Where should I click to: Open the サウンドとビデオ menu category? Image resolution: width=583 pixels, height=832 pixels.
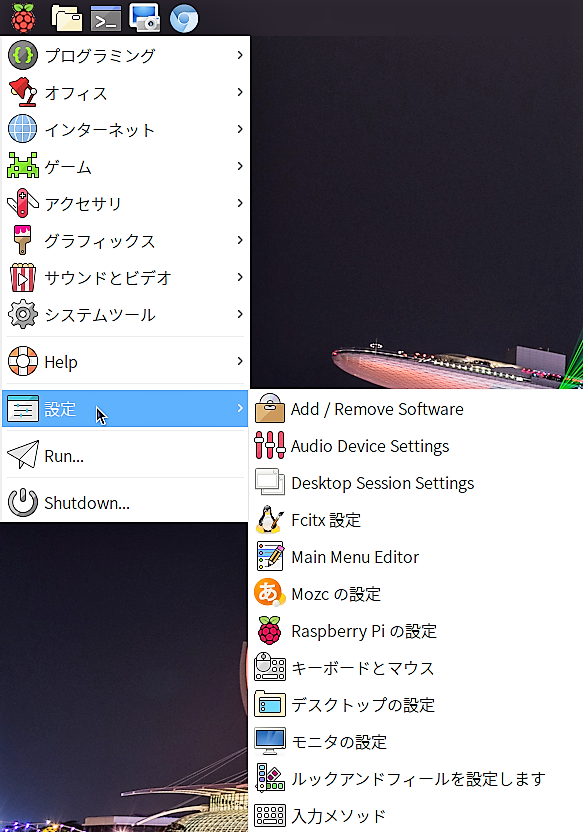point(125,277)
